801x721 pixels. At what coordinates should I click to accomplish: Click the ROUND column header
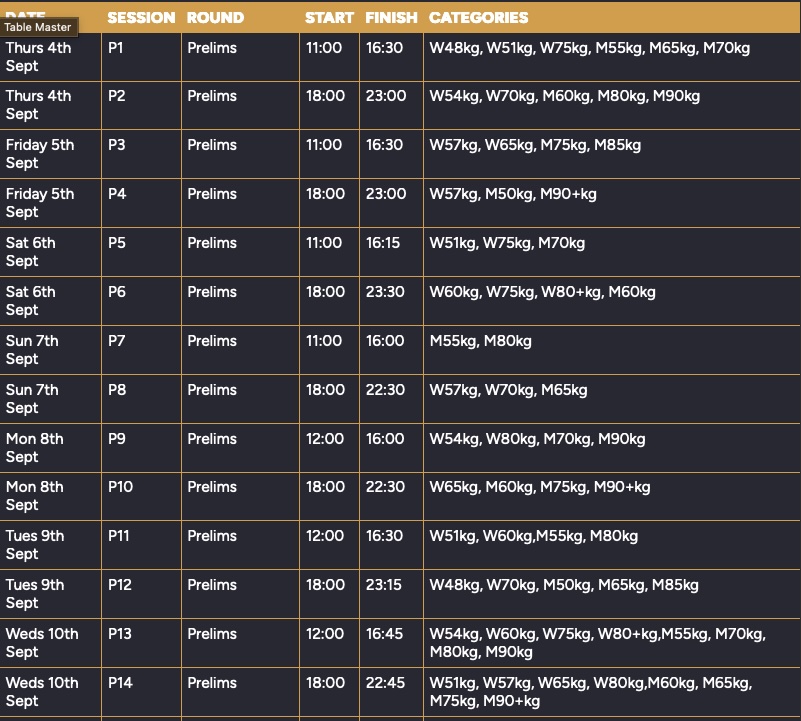click(x=215, y=18)
